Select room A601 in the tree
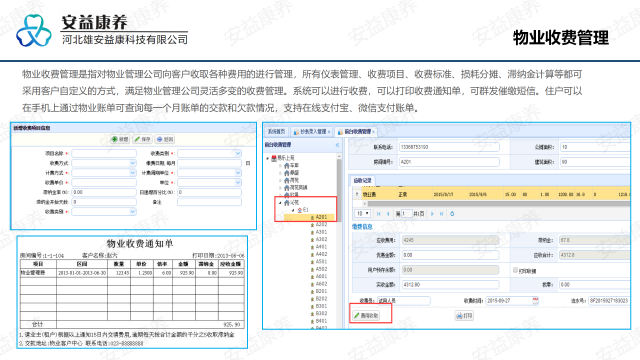This screenshot has width=640, height=360. [321, 276]
